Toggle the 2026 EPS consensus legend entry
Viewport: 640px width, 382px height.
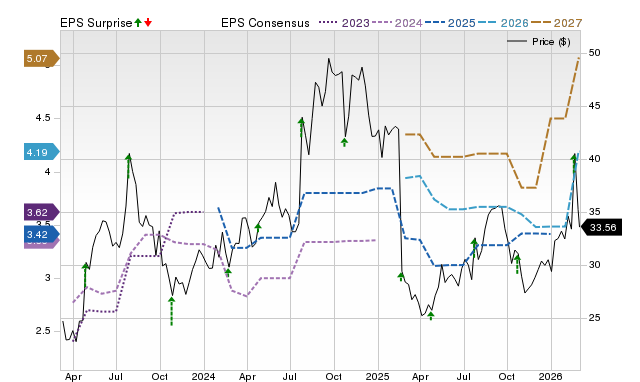[503, 23]
